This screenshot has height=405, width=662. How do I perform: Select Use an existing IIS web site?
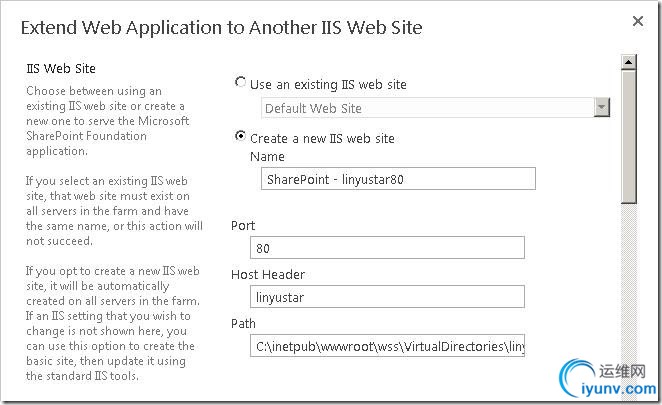tap(241, 83)
